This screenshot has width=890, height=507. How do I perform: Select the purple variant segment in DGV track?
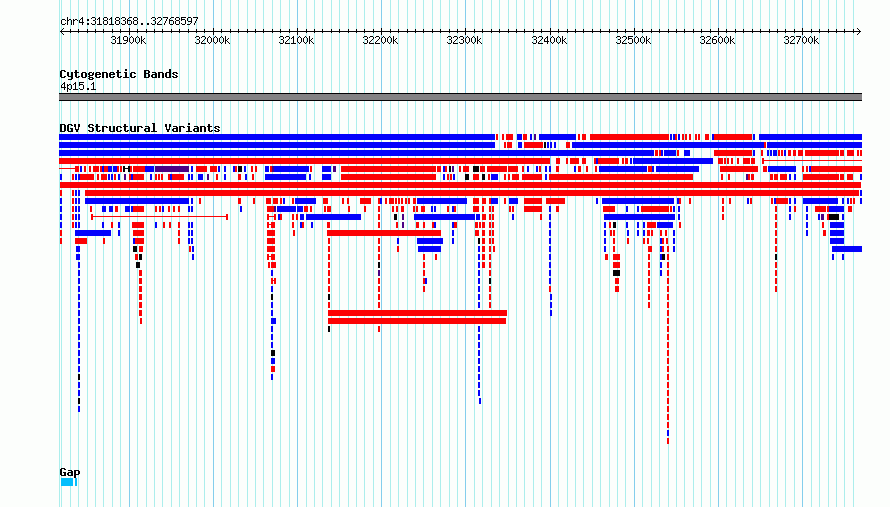pyautogui.click(x=172, y=169)
